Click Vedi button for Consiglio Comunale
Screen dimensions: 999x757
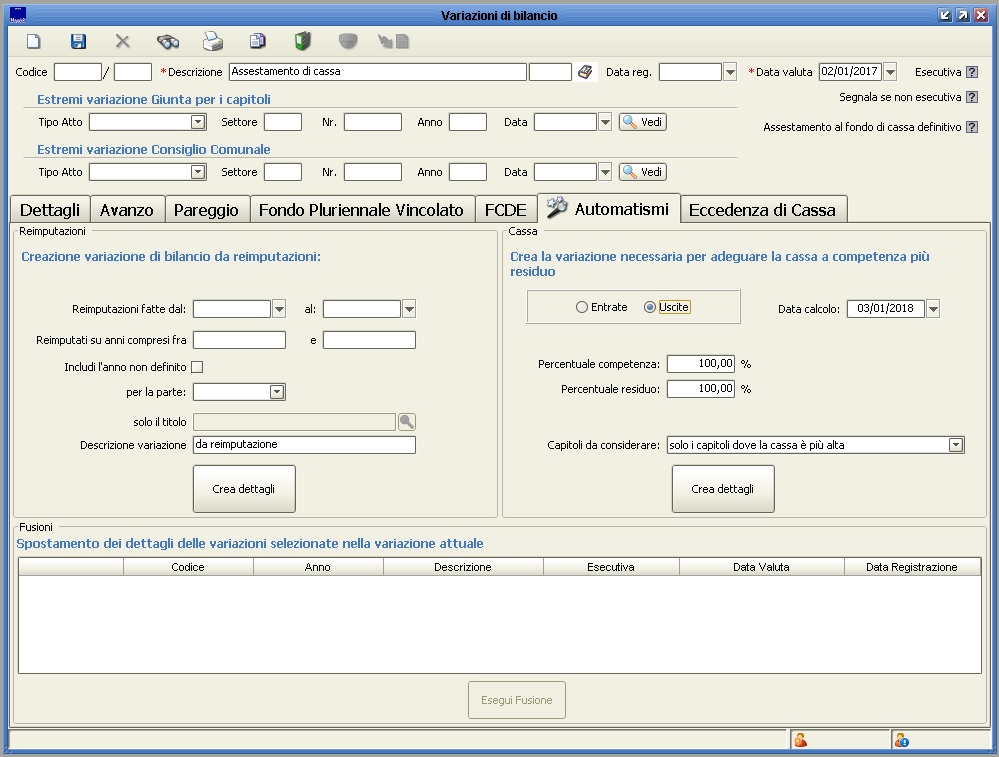point(642,172)
